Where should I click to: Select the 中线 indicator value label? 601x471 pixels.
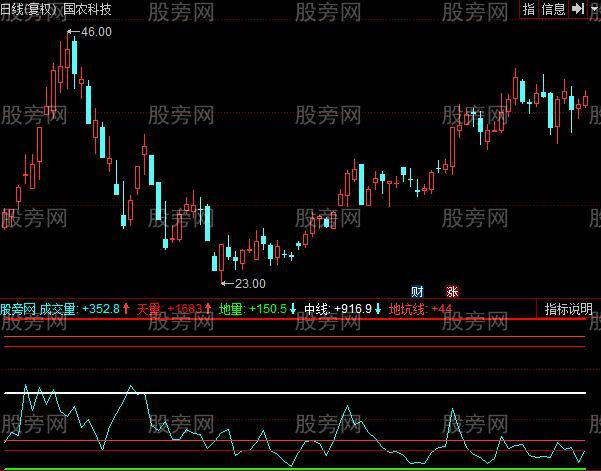(316, 309)
